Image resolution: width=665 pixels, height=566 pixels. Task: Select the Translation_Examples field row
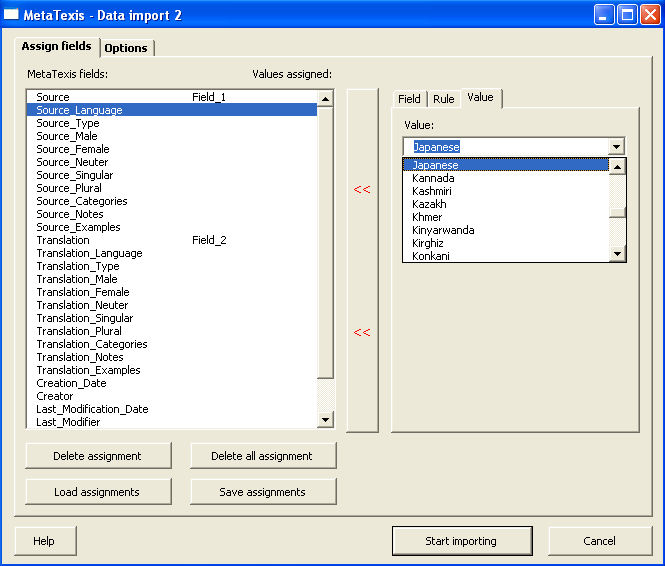[x=172, y=370]
